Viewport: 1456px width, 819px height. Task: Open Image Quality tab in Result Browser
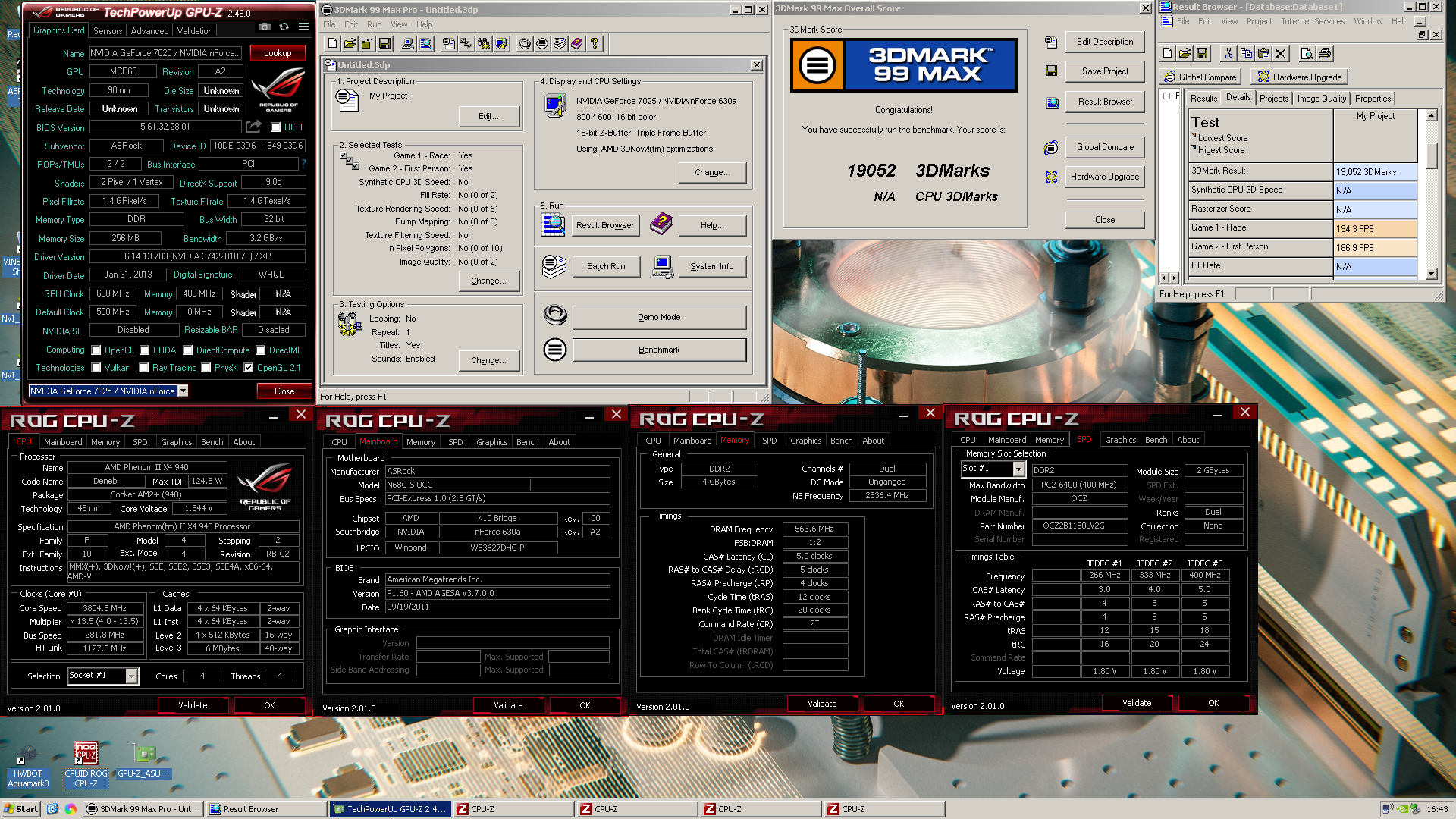coord(1321,99)
